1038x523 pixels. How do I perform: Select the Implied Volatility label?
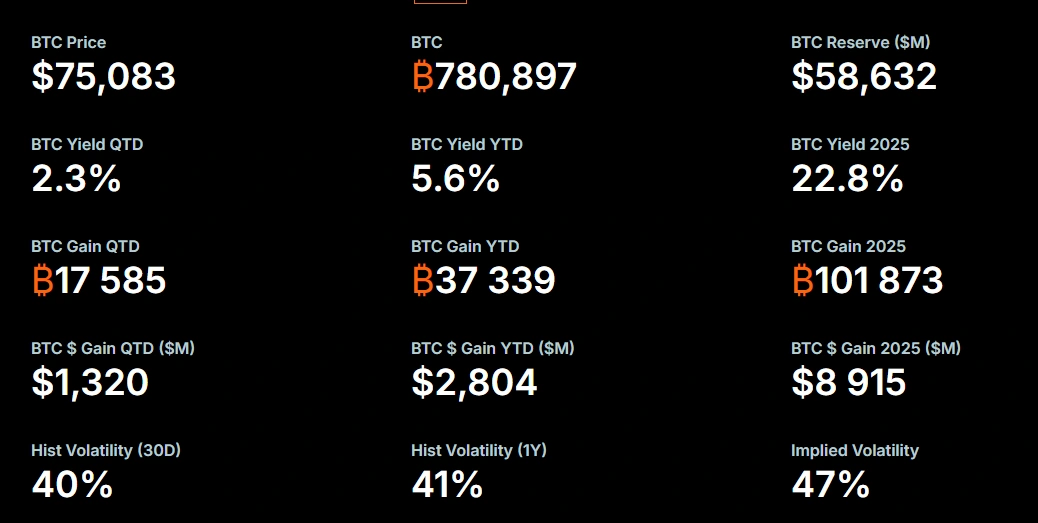[854, 451]
